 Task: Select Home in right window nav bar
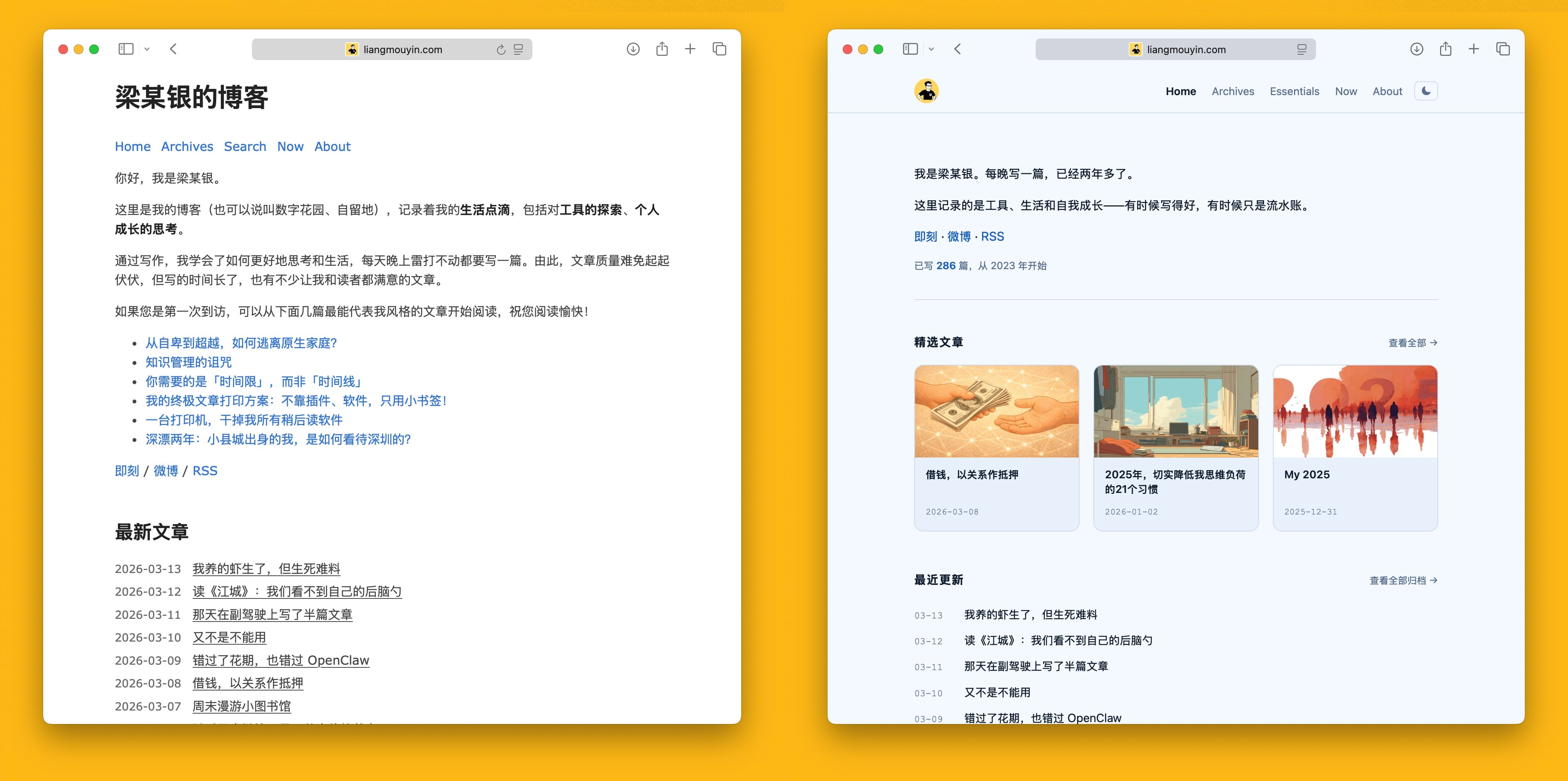pos(1181,91)
